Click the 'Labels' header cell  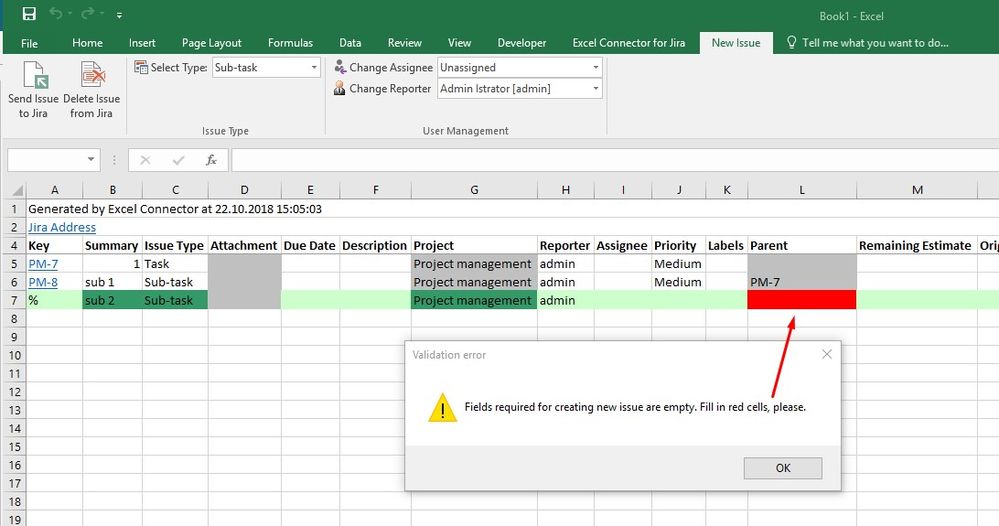click(726, 245)
